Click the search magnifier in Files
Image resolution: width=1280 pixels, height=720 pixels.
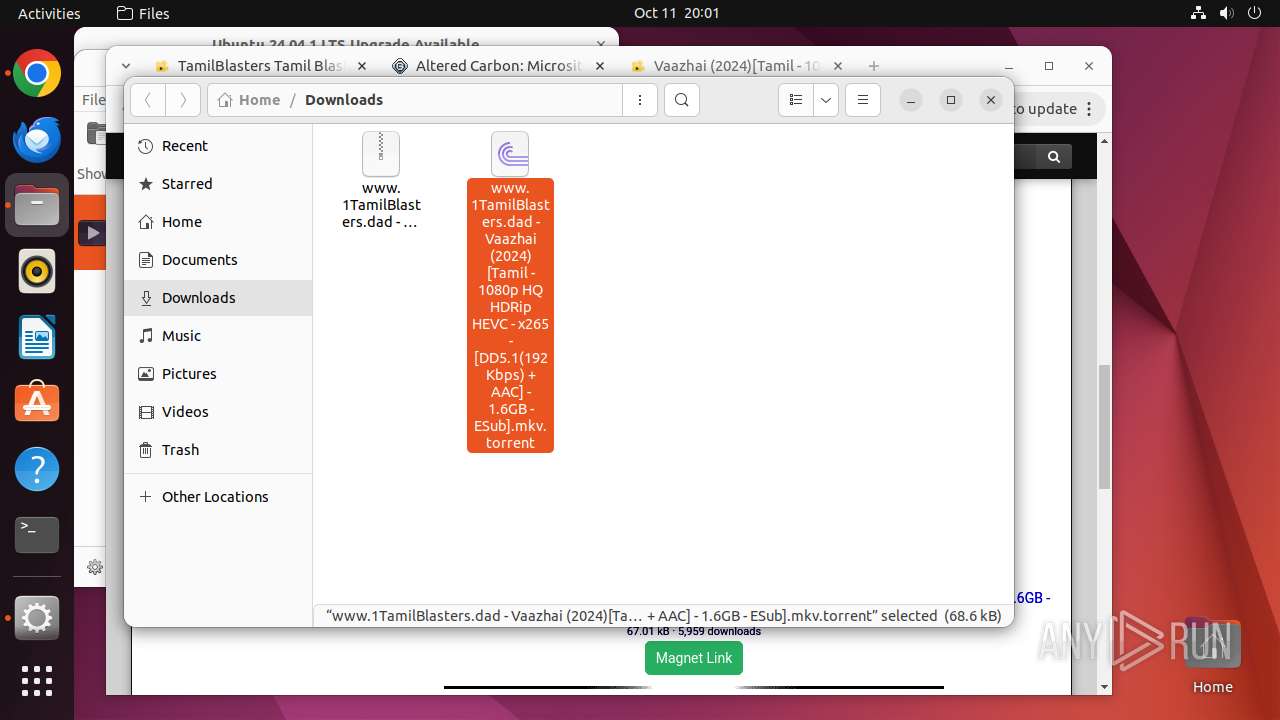point(682,100)
